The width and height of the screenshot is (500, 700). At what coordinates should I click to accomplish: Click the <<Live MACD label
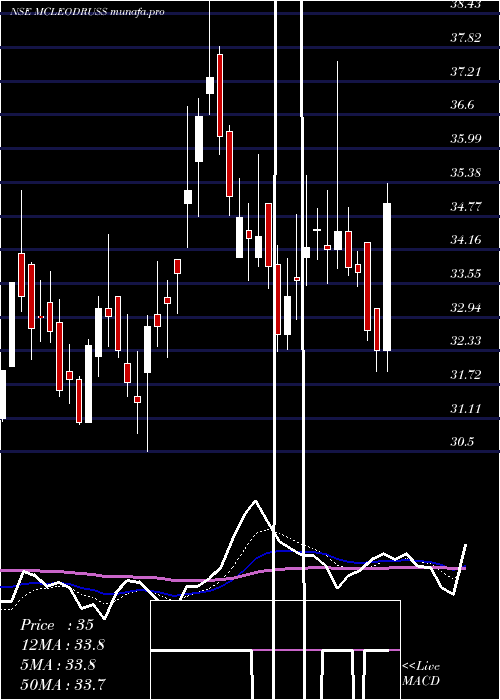[x=421, y=673]
